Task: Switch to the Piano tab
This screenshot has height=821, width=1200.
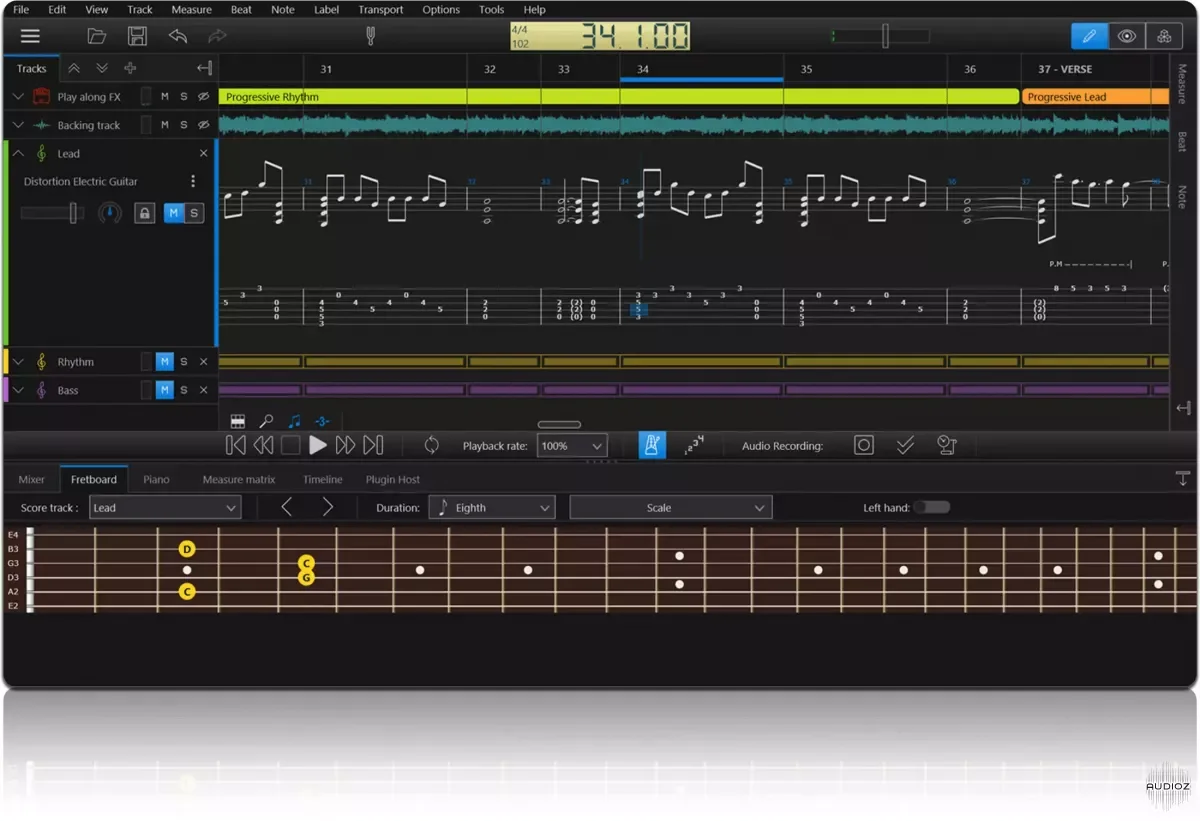Action: (156, 479)
